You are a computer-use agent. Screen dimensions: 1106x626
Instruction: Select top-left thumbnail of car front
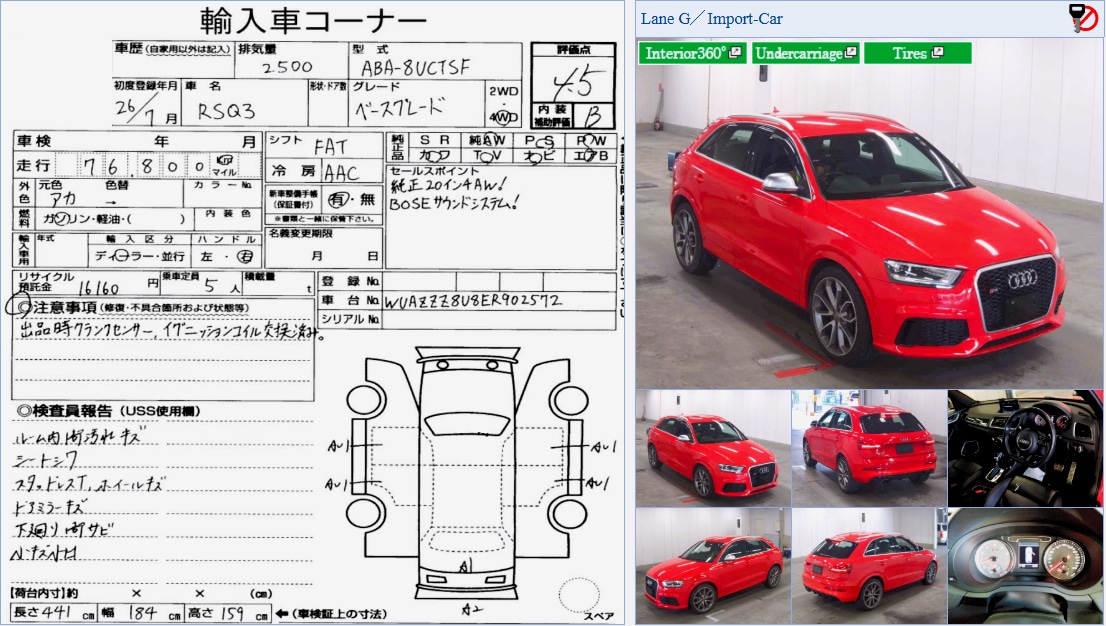coord(712,447)
